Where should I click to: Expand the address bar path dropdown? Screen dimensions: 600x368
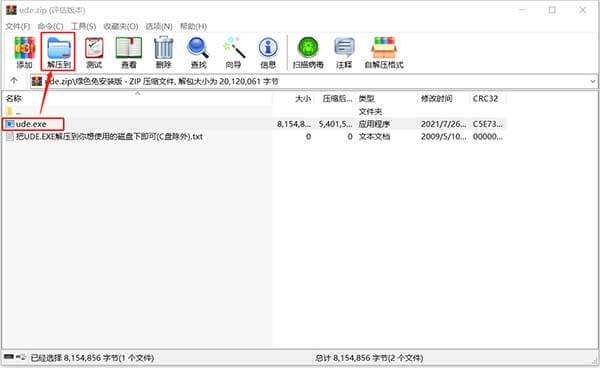(x=593, y=81)
